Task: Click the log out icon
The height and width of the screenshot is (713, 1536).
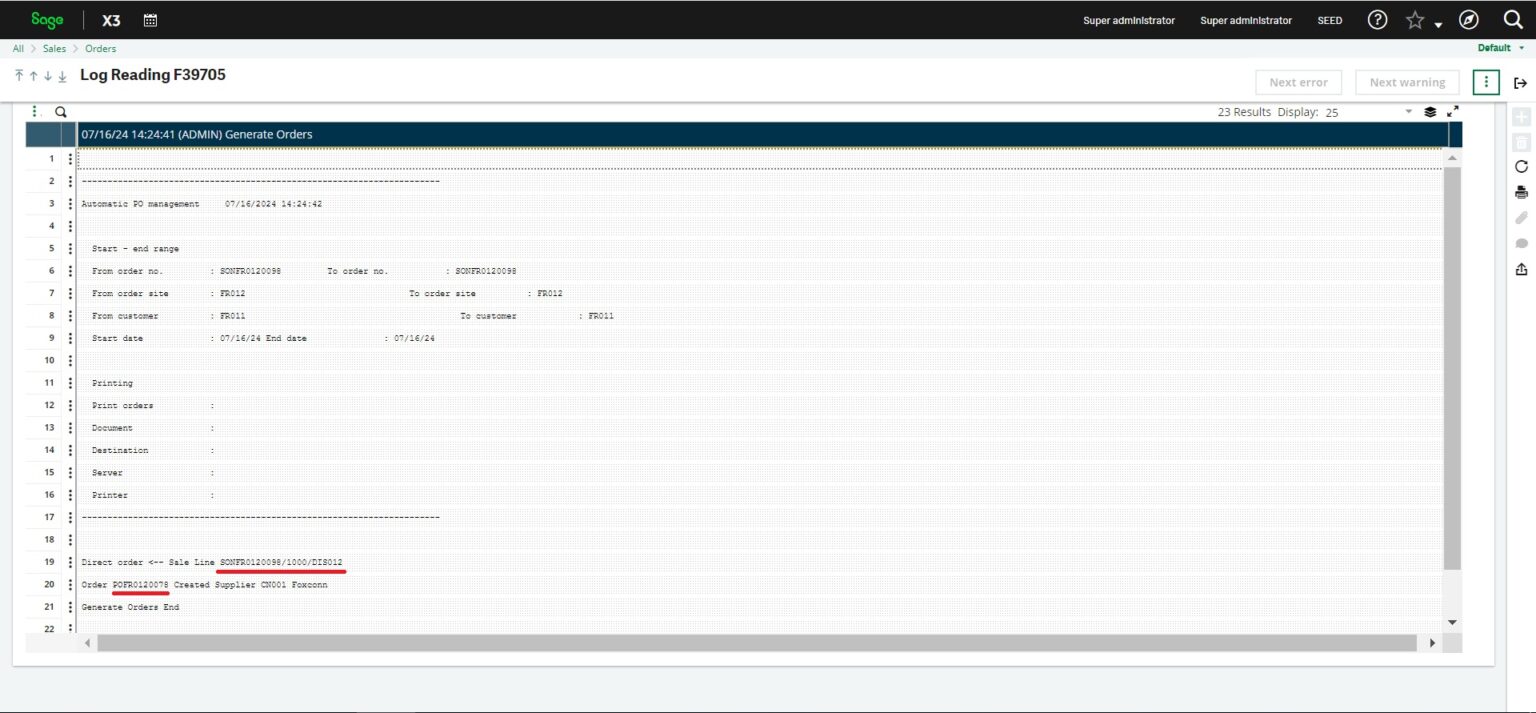Action: point(1519,82)
